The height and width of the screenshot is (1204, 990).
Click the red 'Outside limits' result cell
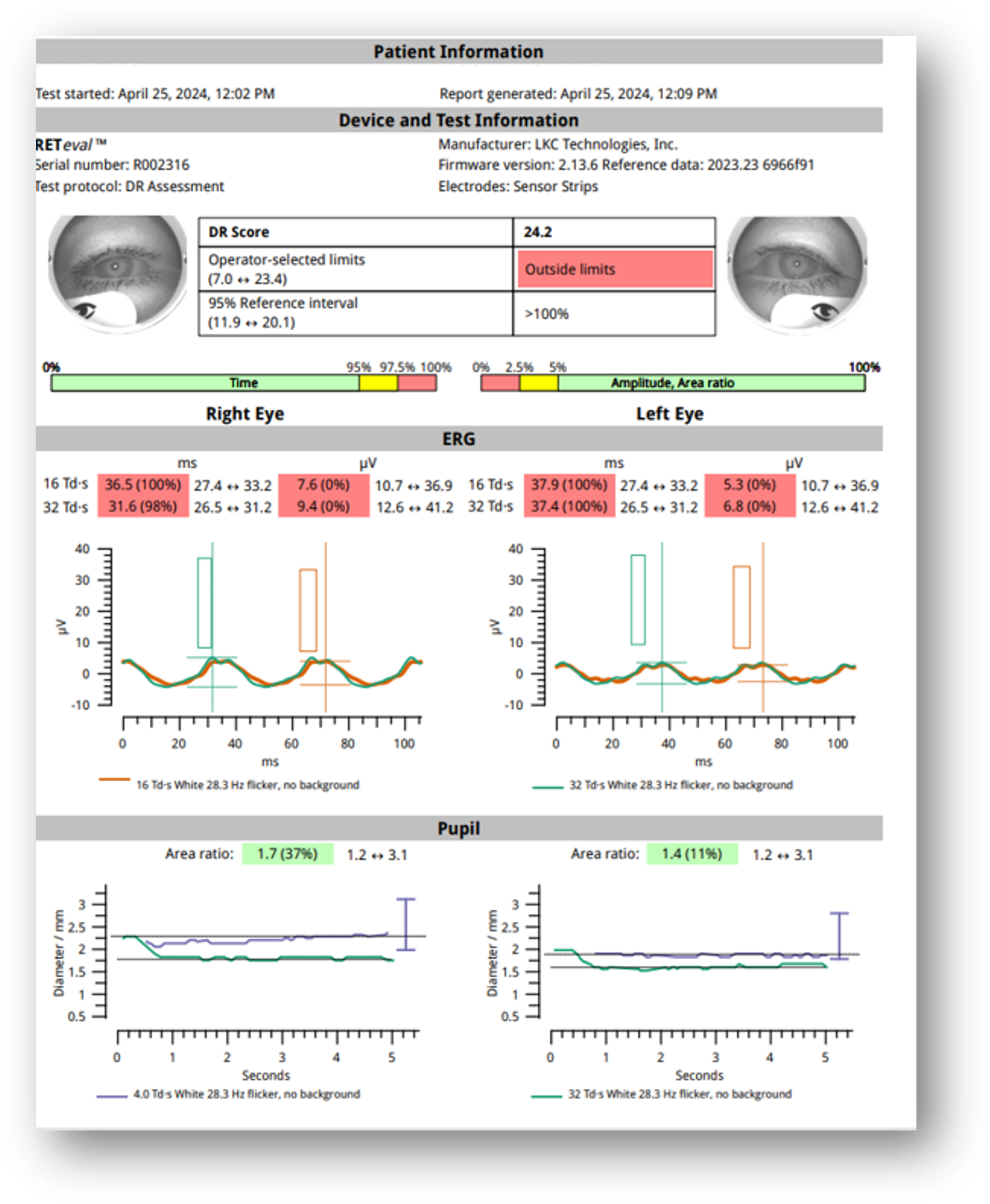615,269
